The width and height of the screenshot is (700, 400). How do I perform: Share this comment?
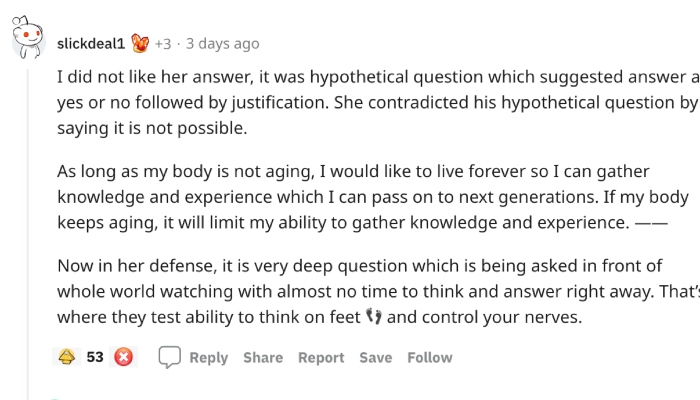pos(263,358)
